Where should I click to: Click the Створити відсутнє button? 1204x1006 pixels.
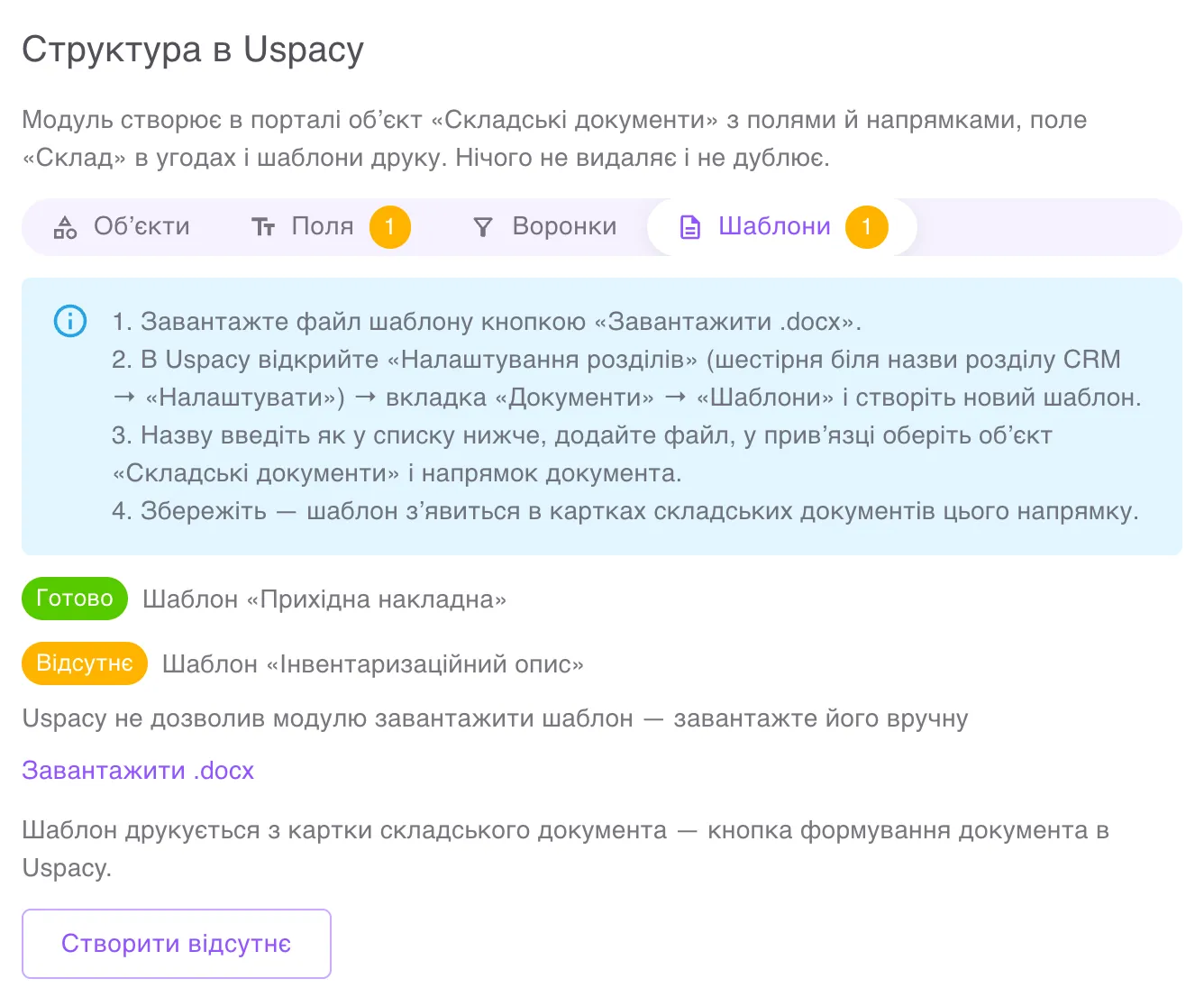[177, 944]
